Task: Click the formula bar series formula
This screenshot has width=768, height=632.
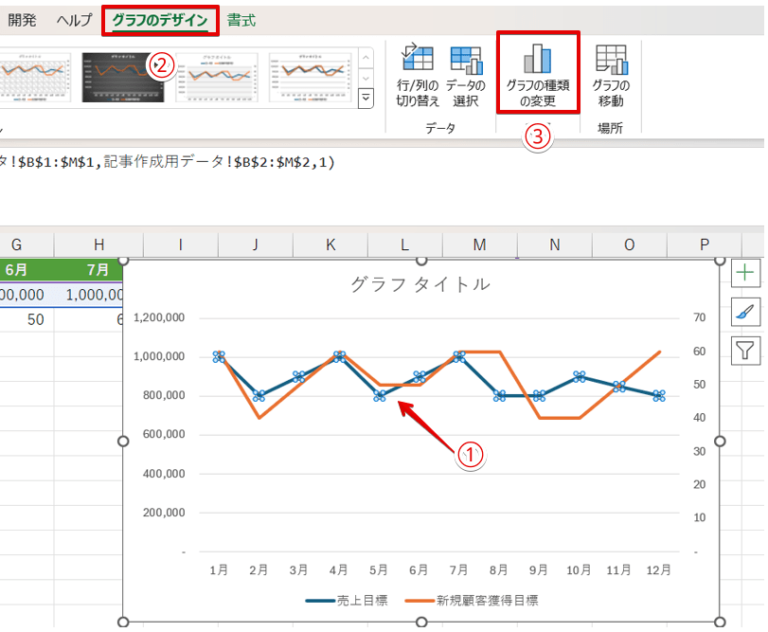Action: click(x=167, y=162)
